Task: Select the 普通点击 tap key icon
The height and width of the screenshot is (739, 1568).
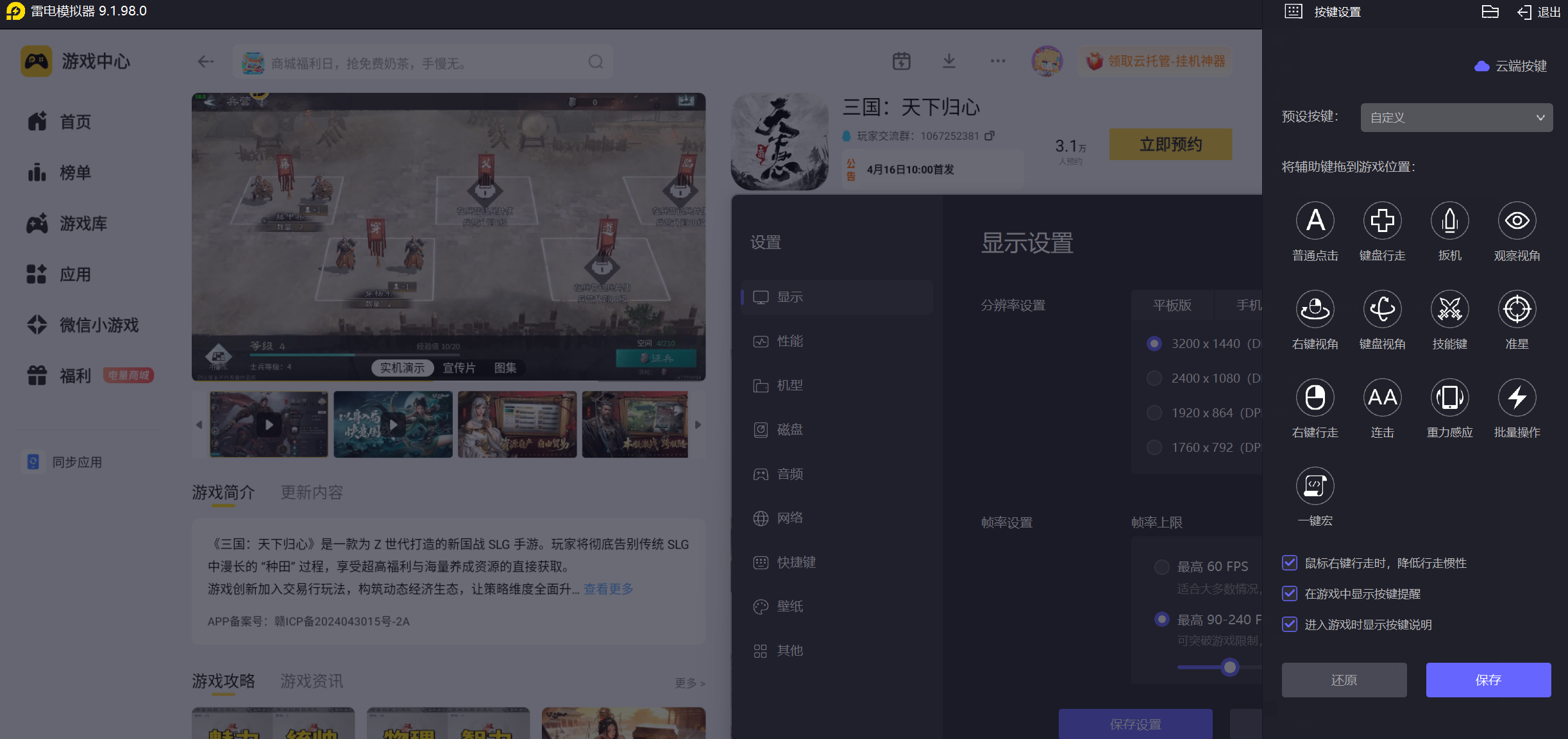Action: [1315, 221]
